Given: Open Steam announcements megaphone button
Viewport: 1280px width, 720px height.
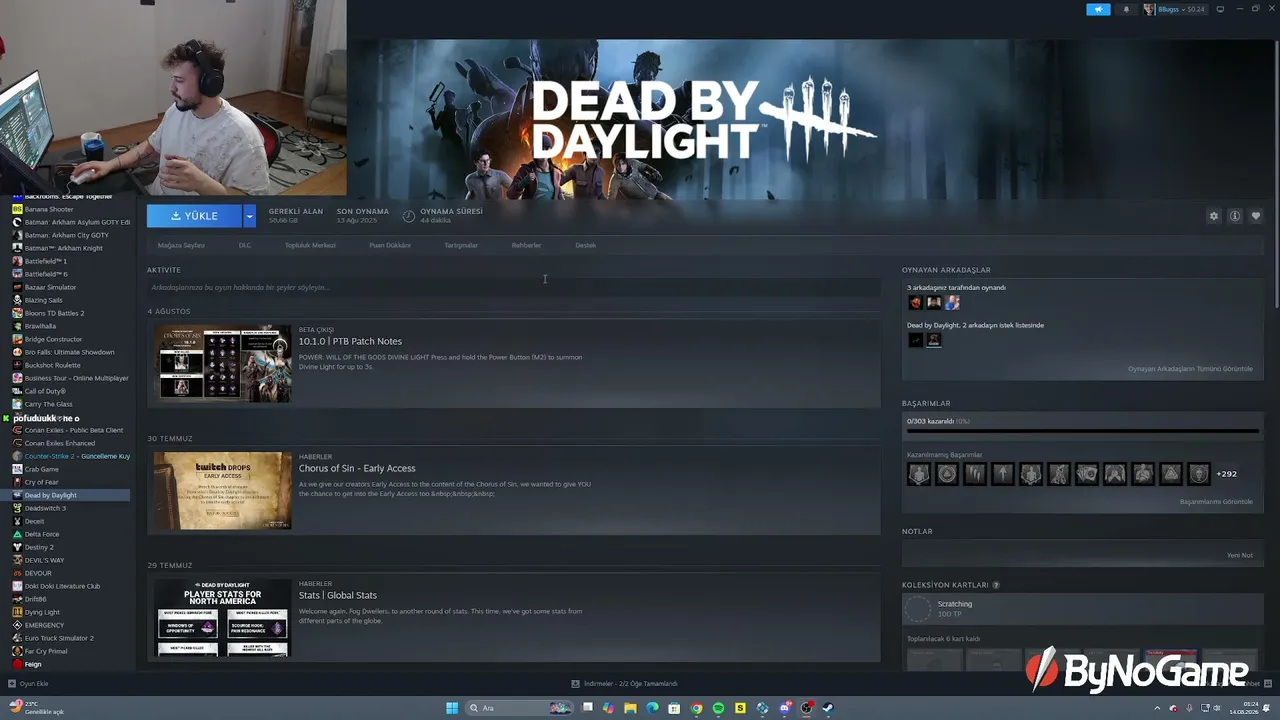Looking at the screenshot, I should click(1098, 9).
